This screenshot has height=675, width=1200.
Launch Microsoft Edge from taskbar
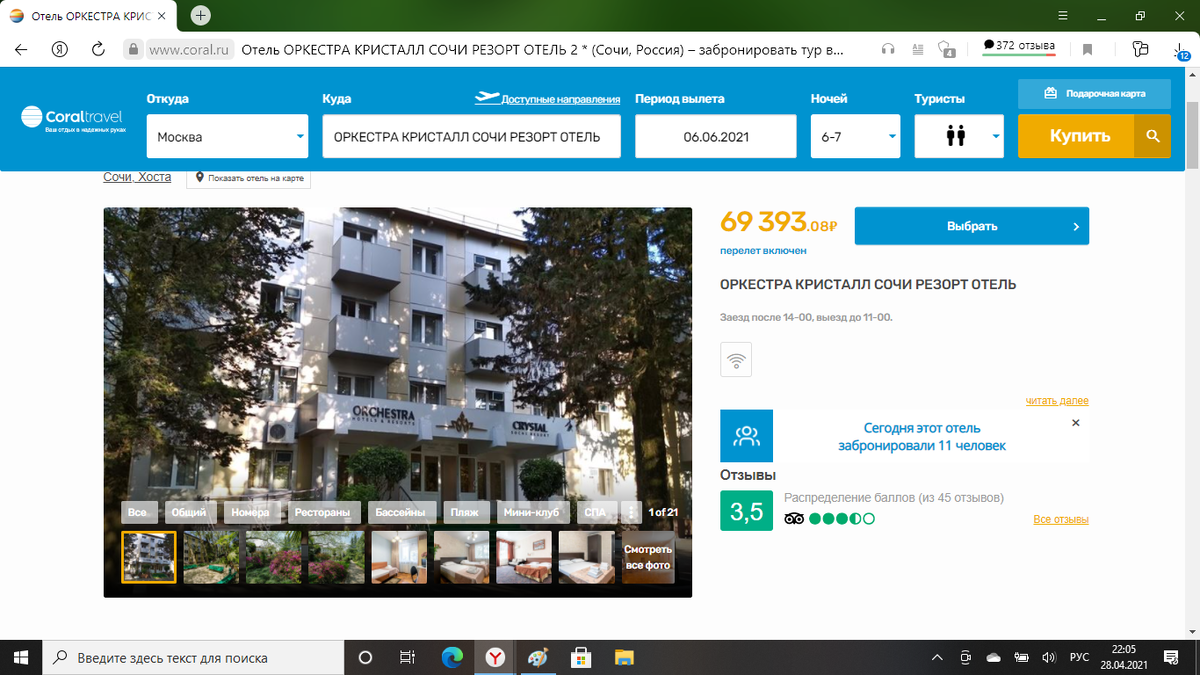pyautogui.click(x=452, y=657)
